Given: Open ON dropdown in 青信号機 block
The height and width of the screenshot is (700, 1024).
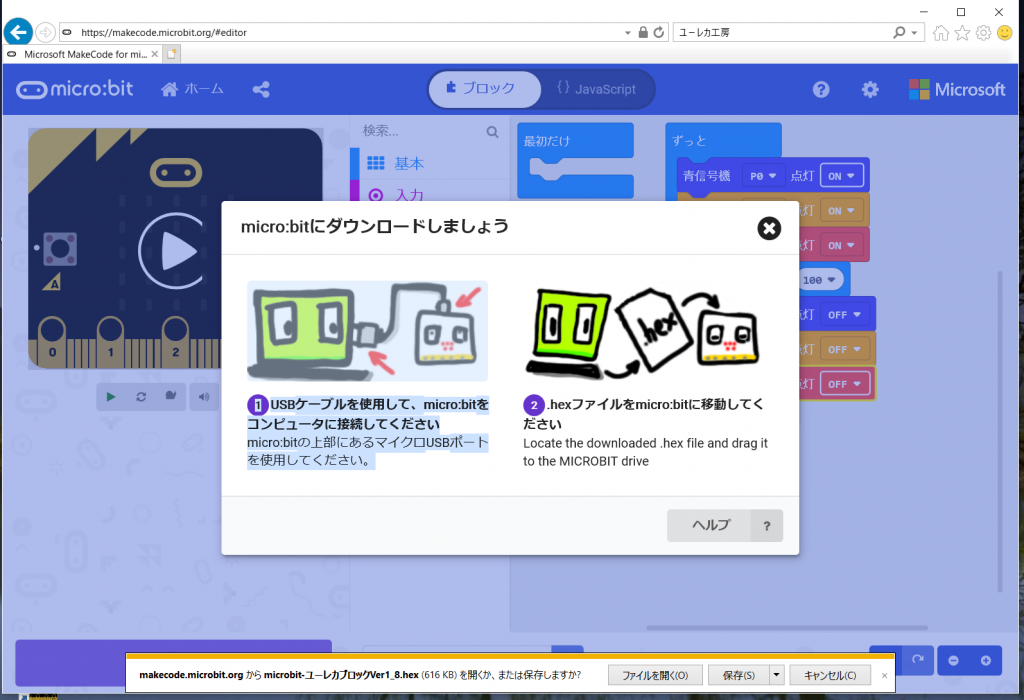Looking at the screenshot, I should 842,176.
